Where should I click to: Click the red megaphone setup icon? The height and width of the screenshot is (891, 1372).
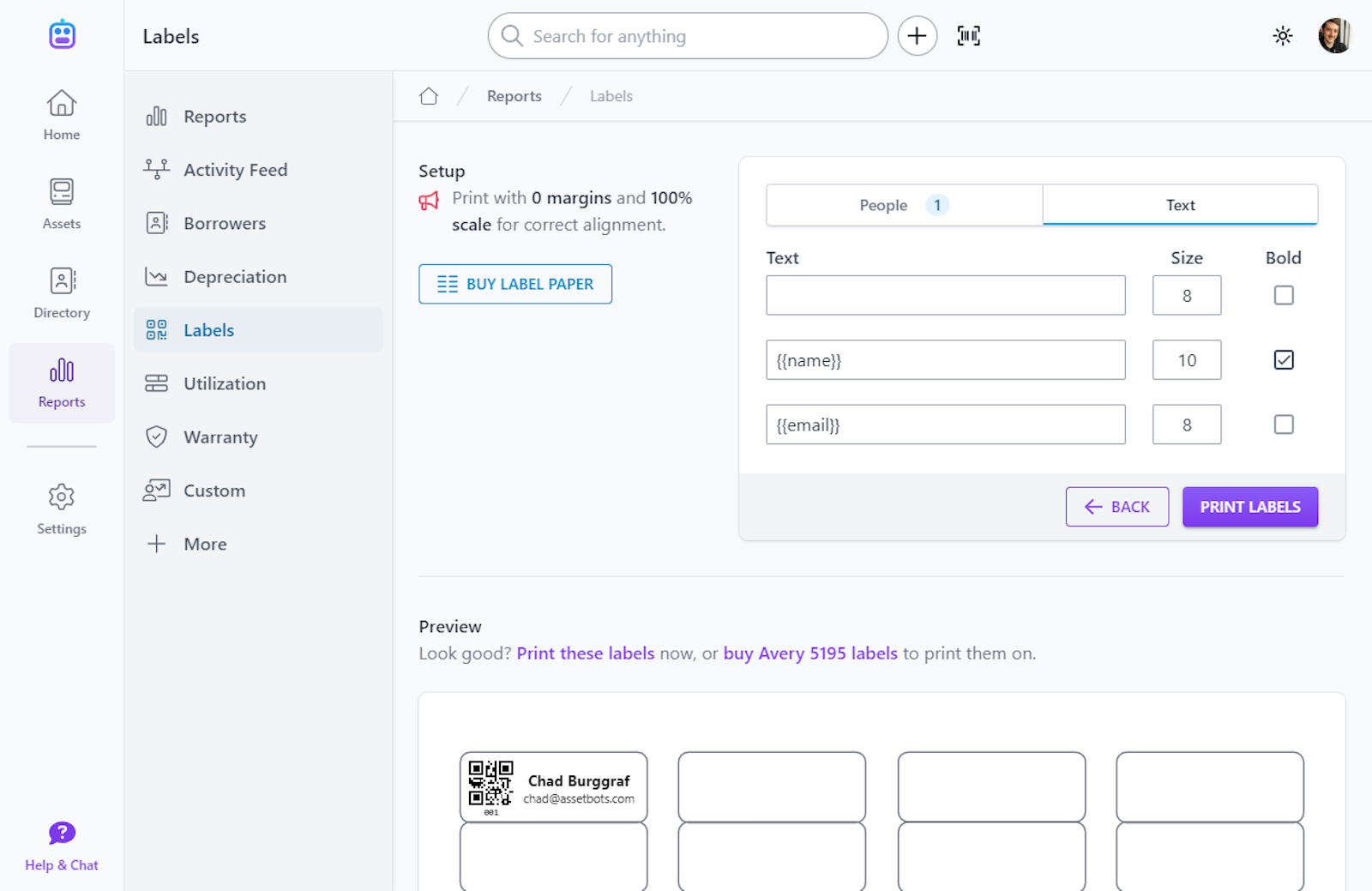pos(429,201)
